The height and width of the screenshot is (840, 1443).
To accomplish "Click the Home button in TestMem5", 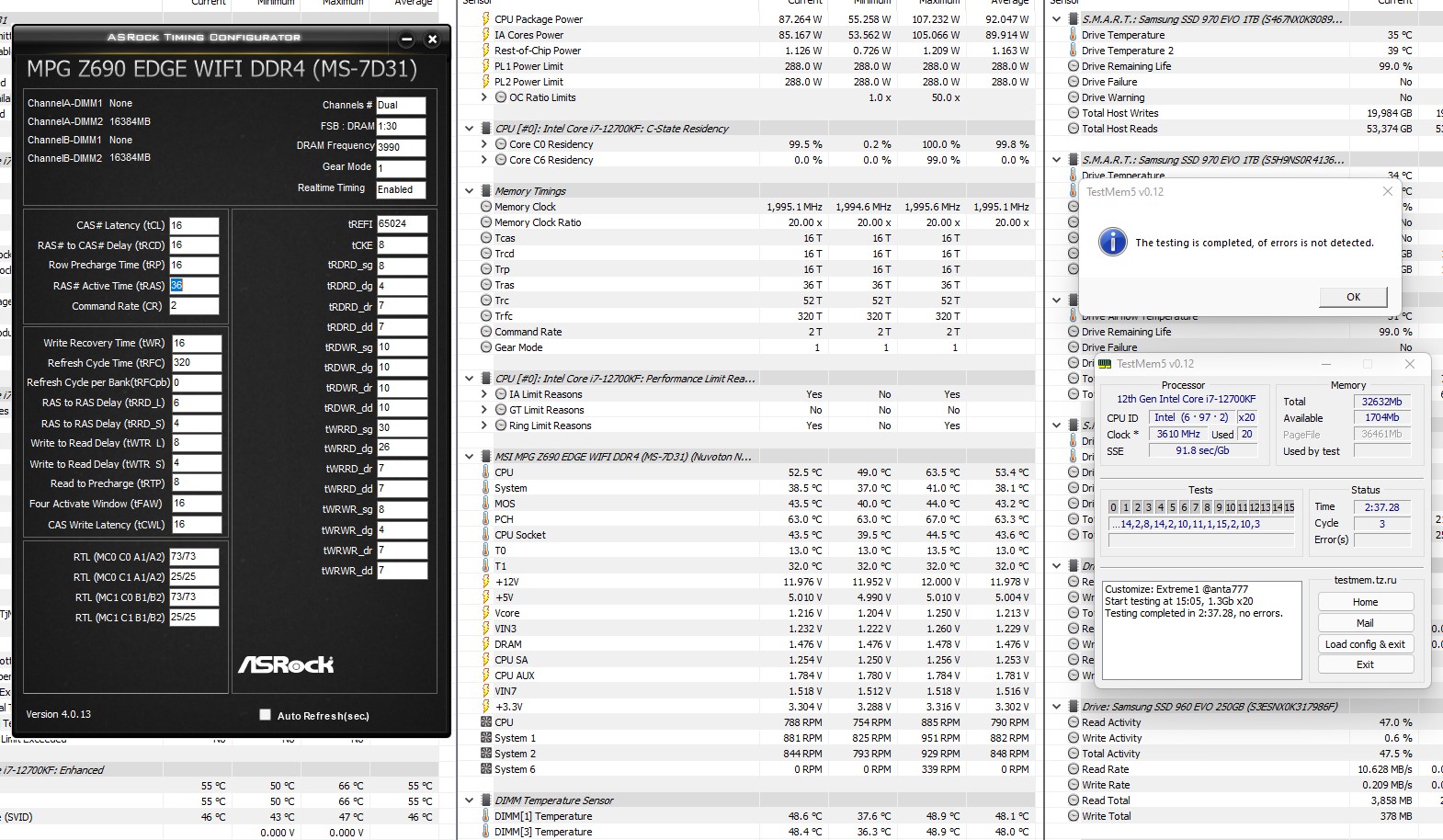I will [1365, 602].
